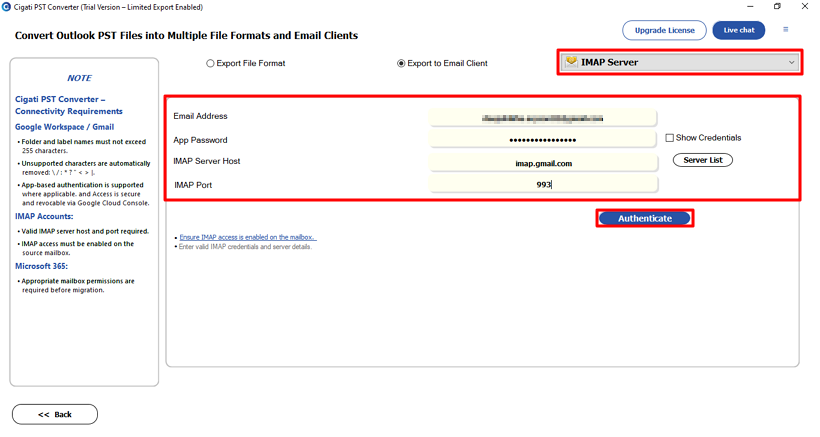820x437 pixels.
Task: Click the 'IMAP Accounts:' heading
Action: tap(44, 216)
